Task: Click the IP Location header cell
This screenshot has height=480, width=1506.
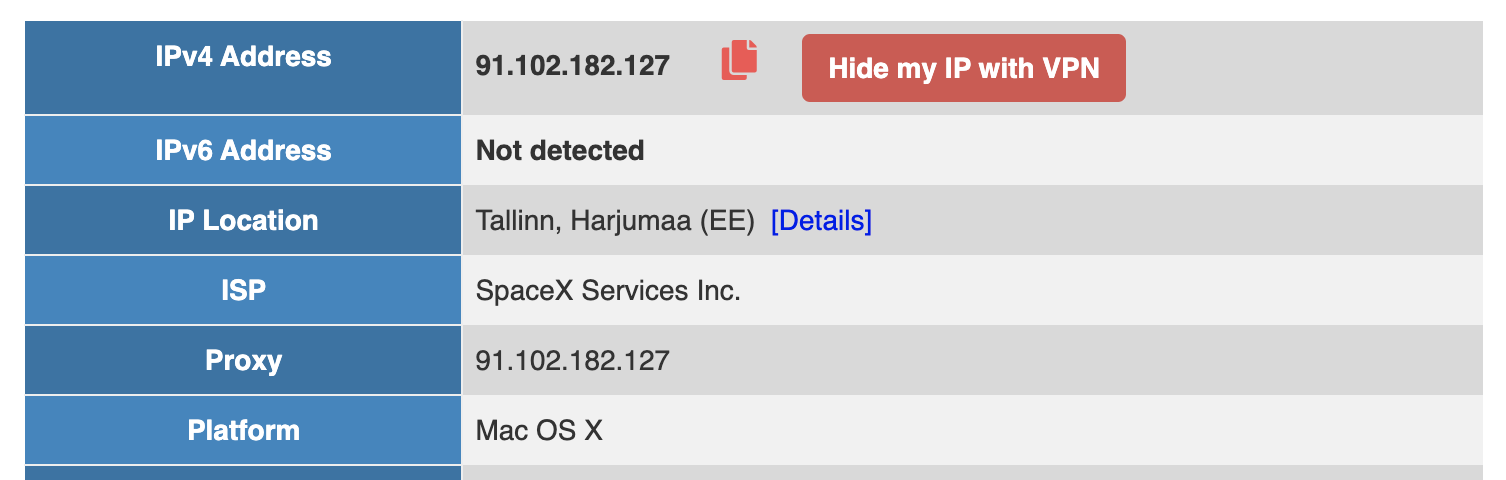Action: click(x=243, y=220)
